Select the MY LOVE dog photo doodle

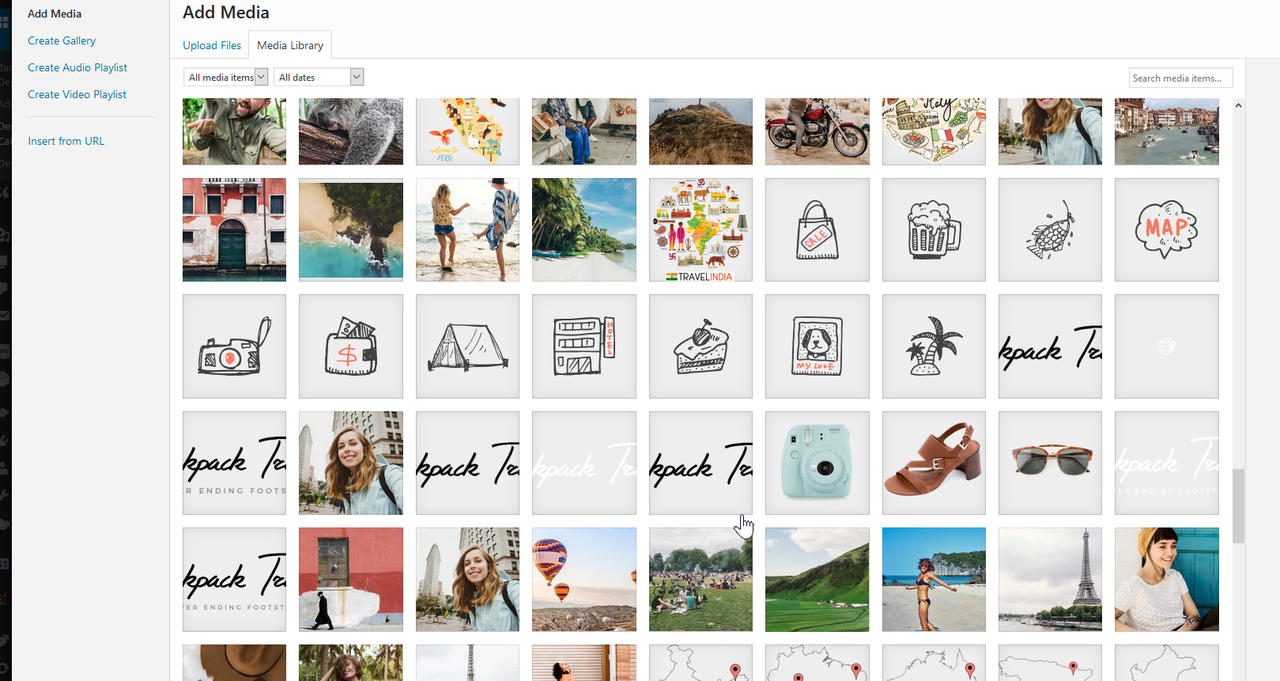817,346
